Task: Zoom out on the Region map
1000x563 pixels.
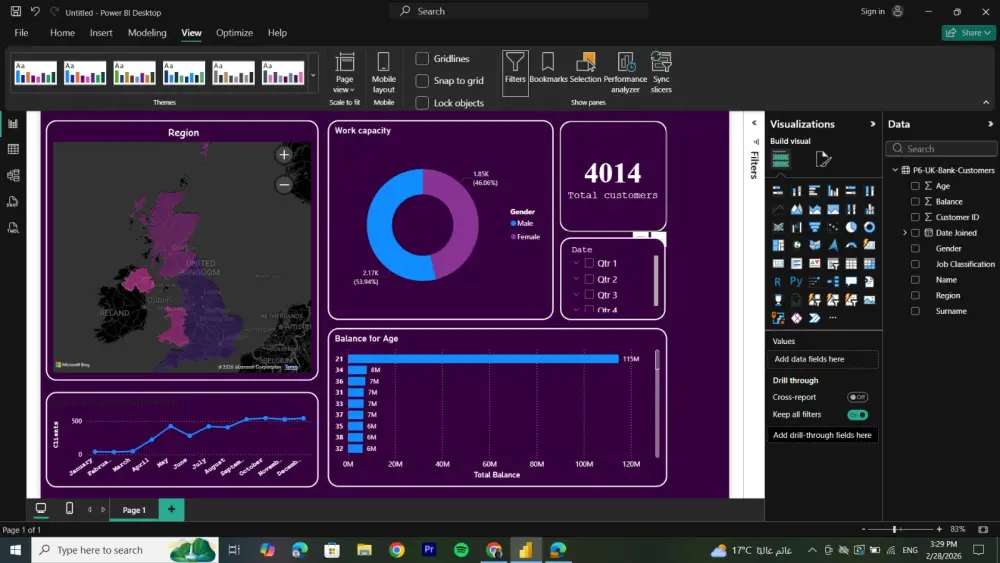Action: [284, 185]
